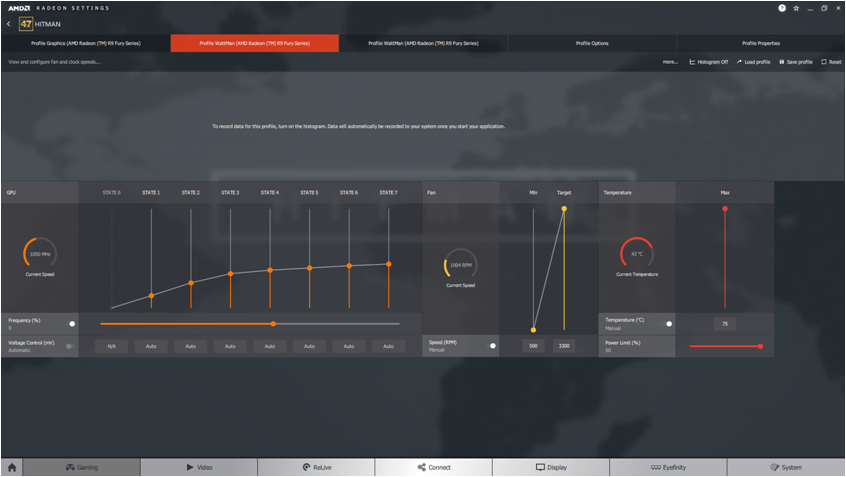Click the Max temperature 75 field
846x477 pixels.
725,324
